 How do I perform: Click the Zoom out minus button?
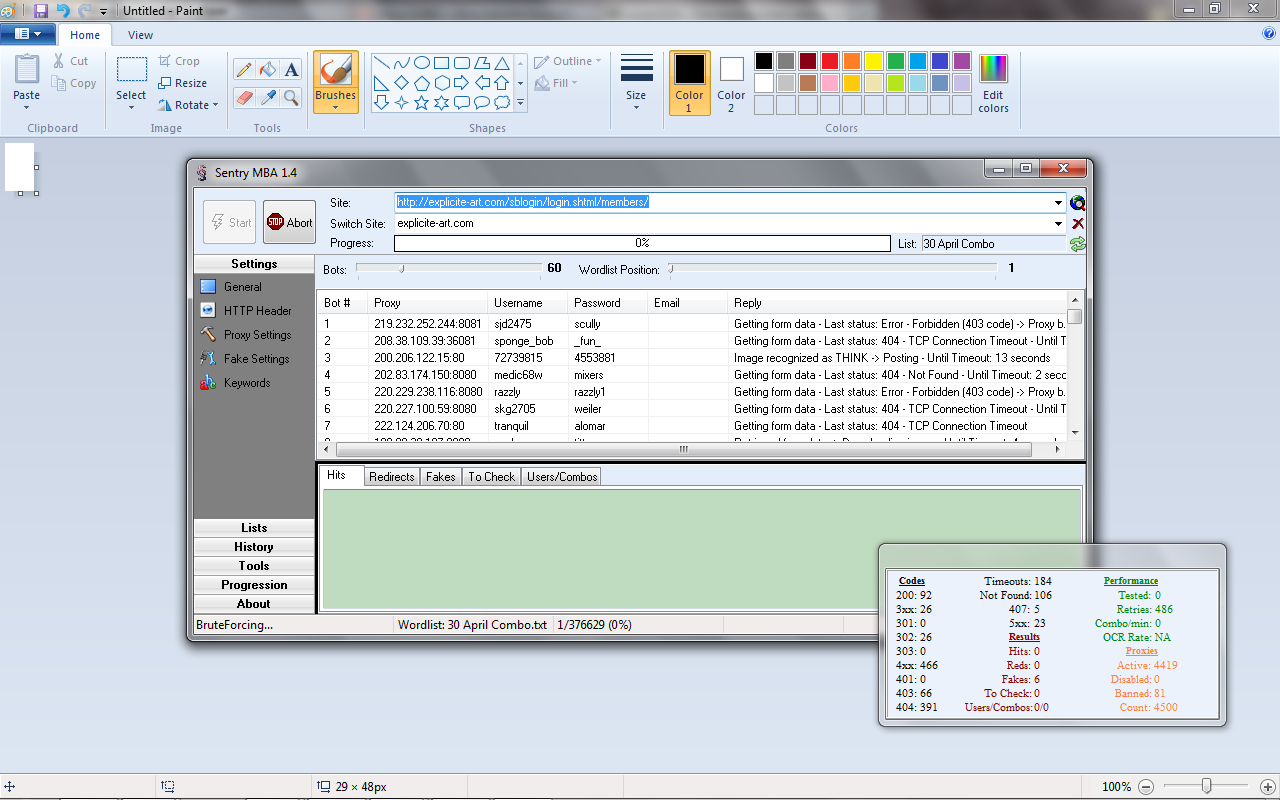click(x=1146, y=786)
